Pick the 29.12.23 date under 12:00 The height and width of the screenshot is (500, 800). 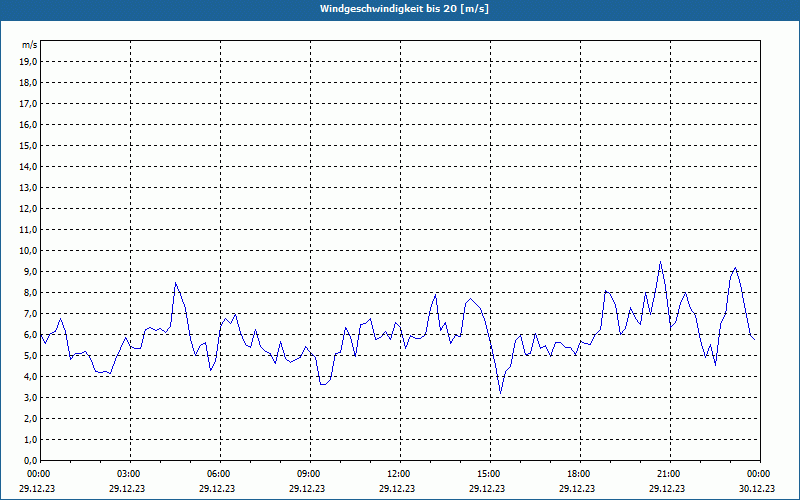tap(397, 488)
